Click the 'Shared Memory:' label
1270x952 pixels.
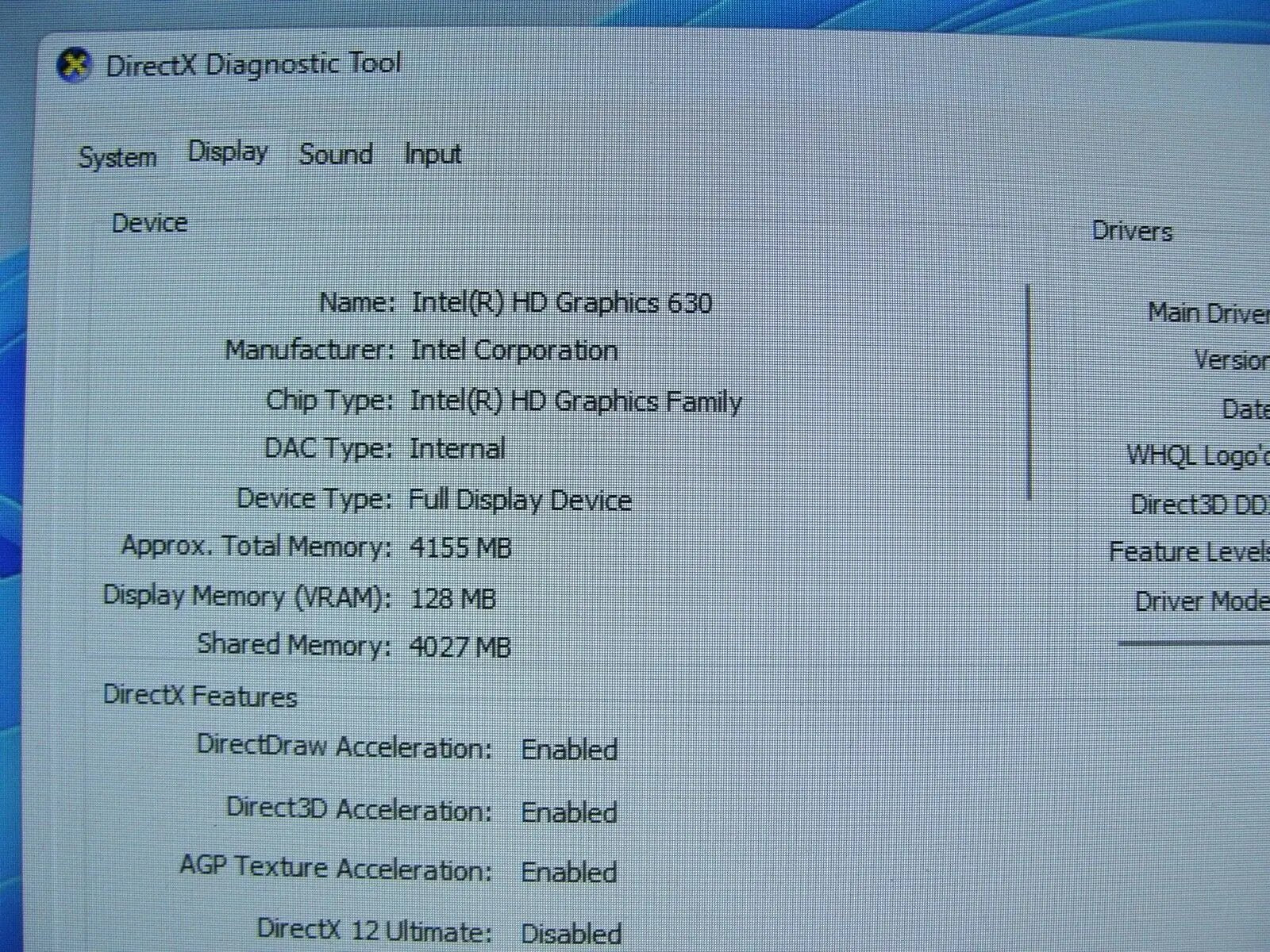tap(294, 645)
